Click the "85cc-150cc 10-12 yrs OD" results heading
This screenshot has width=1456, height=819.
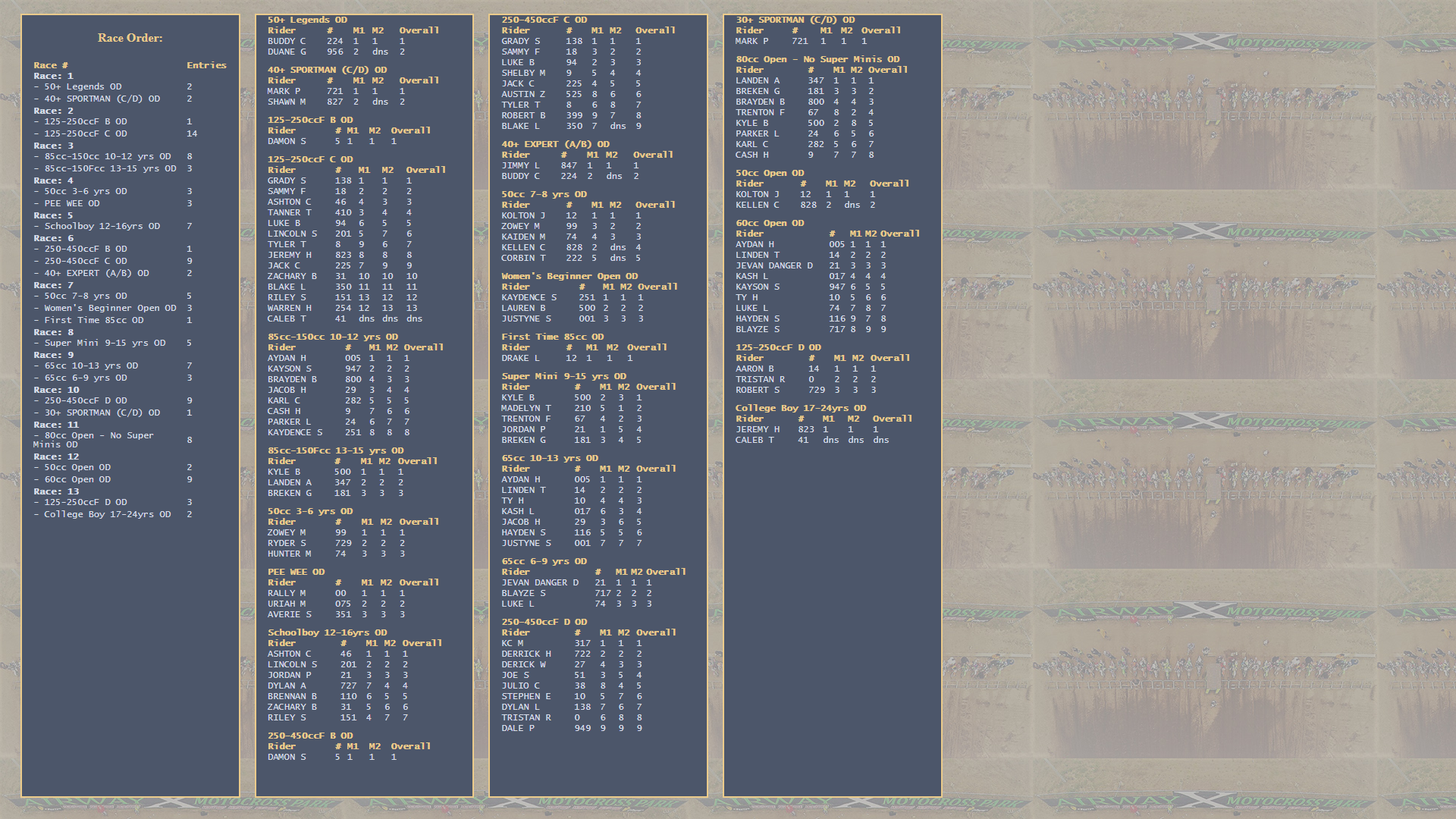pyautogui.click(x=333, y=337)
